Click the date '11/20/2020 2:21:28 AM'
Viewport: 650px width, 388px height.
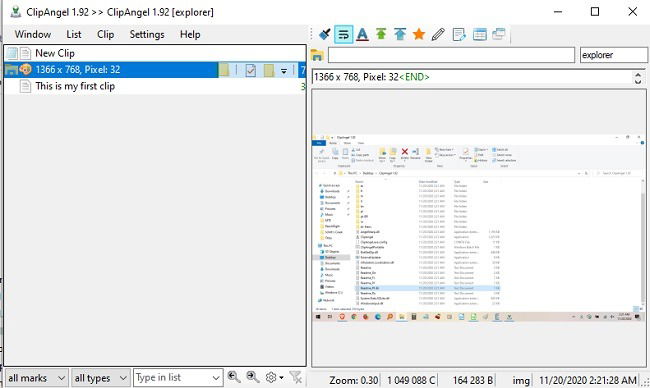tap(588, 380)
